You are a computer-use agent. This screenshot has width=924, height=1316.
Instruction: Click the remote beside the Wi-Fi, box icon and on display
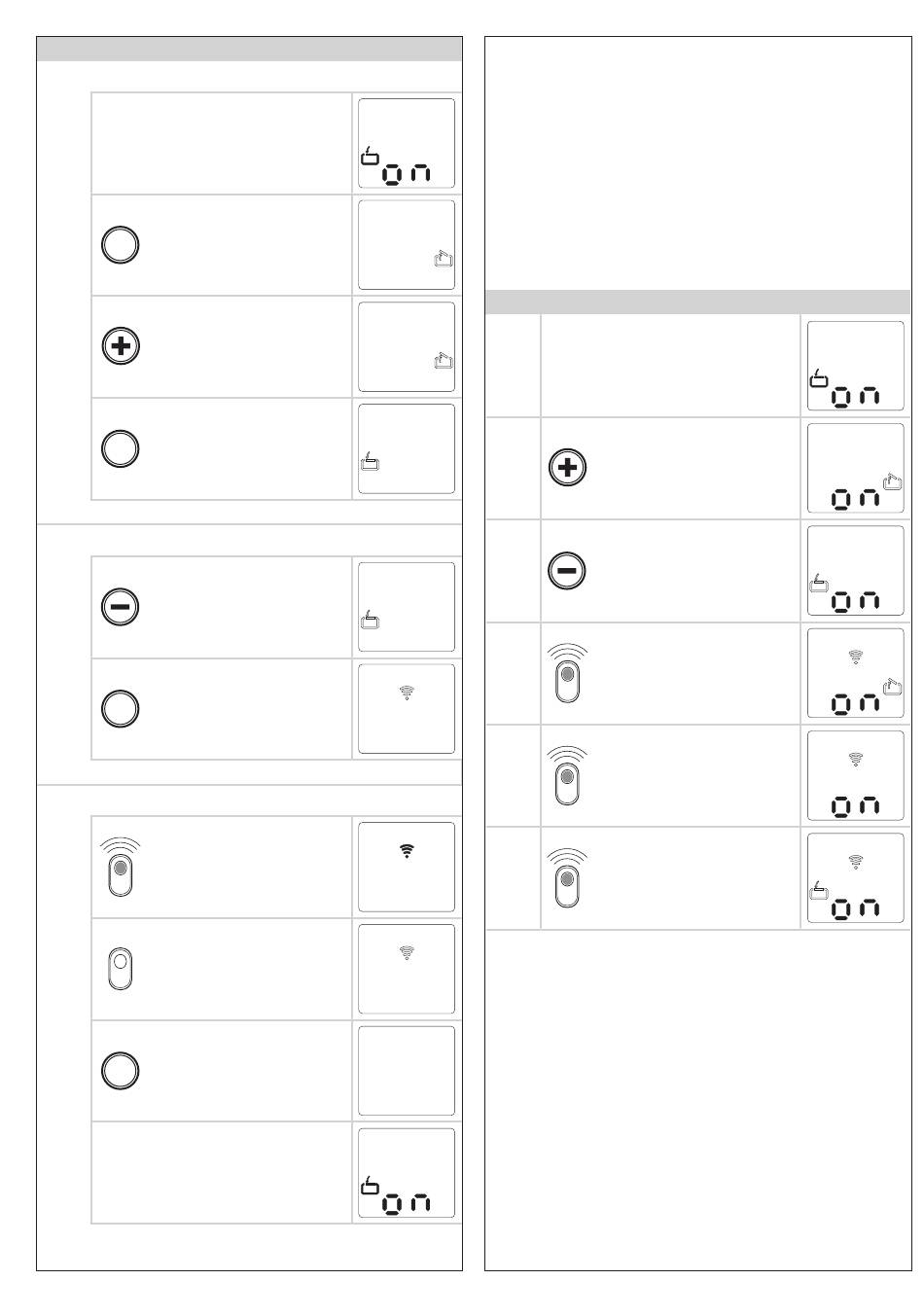(x=568, y=877)
